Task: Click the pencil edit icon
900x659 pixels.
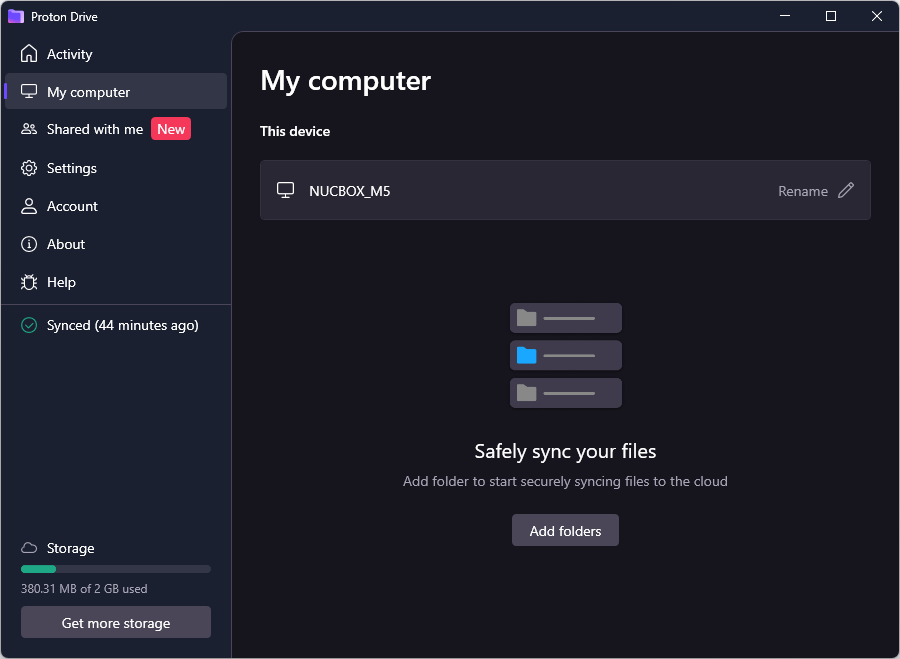Action: (846, 190)
